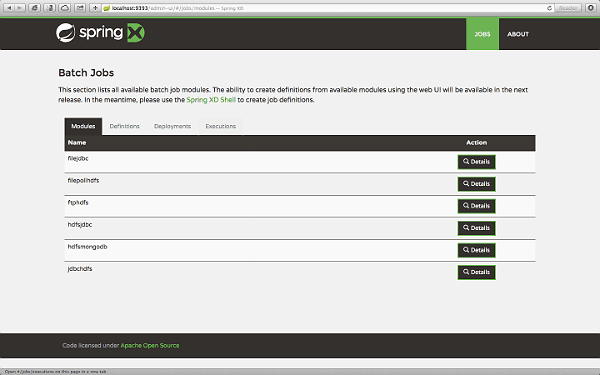Viewport: 600px width, 375px height.
Task: Open iCloud tabs cloud icon
Action: coord(65,8)
